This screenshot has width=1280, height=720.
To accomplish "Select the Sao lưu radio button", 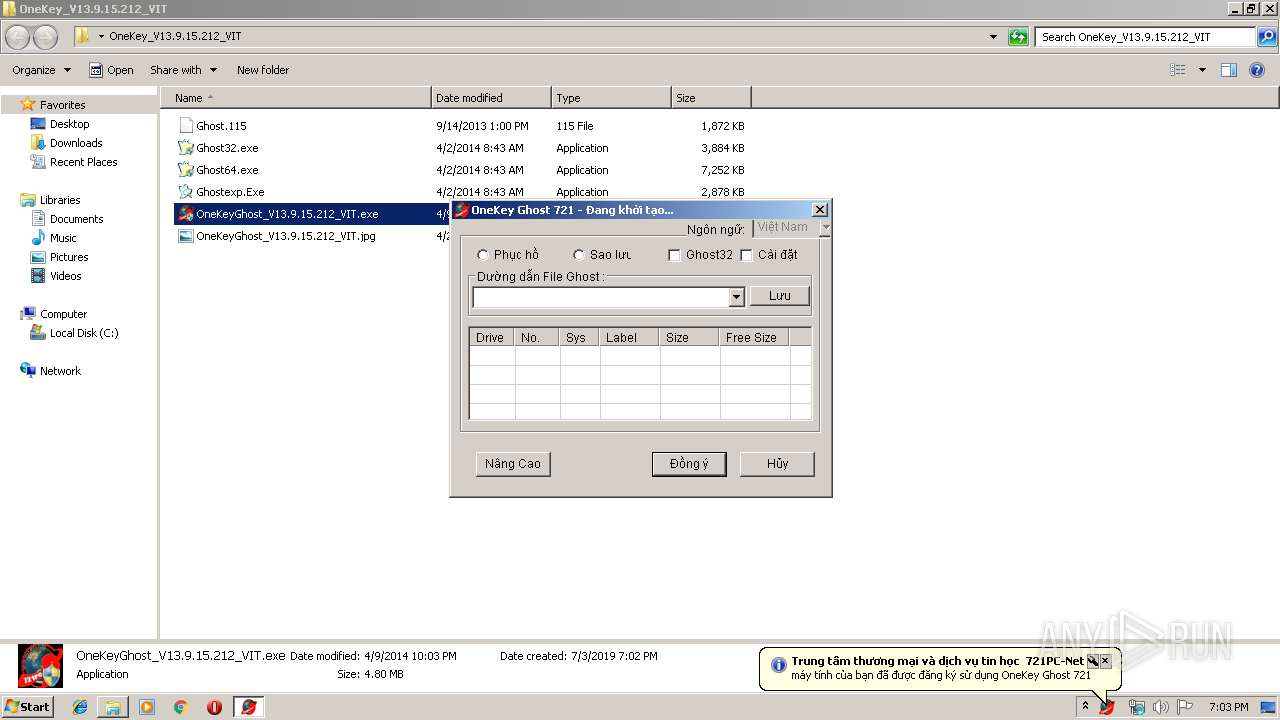I will (x=579, y=255).
